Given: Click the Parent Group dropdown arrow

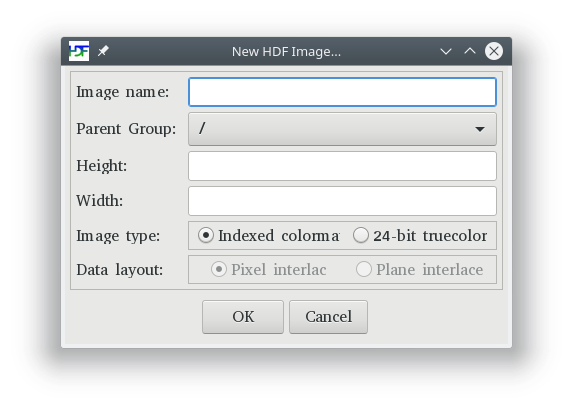Looking at the screenshot, I should coord(479,129).
